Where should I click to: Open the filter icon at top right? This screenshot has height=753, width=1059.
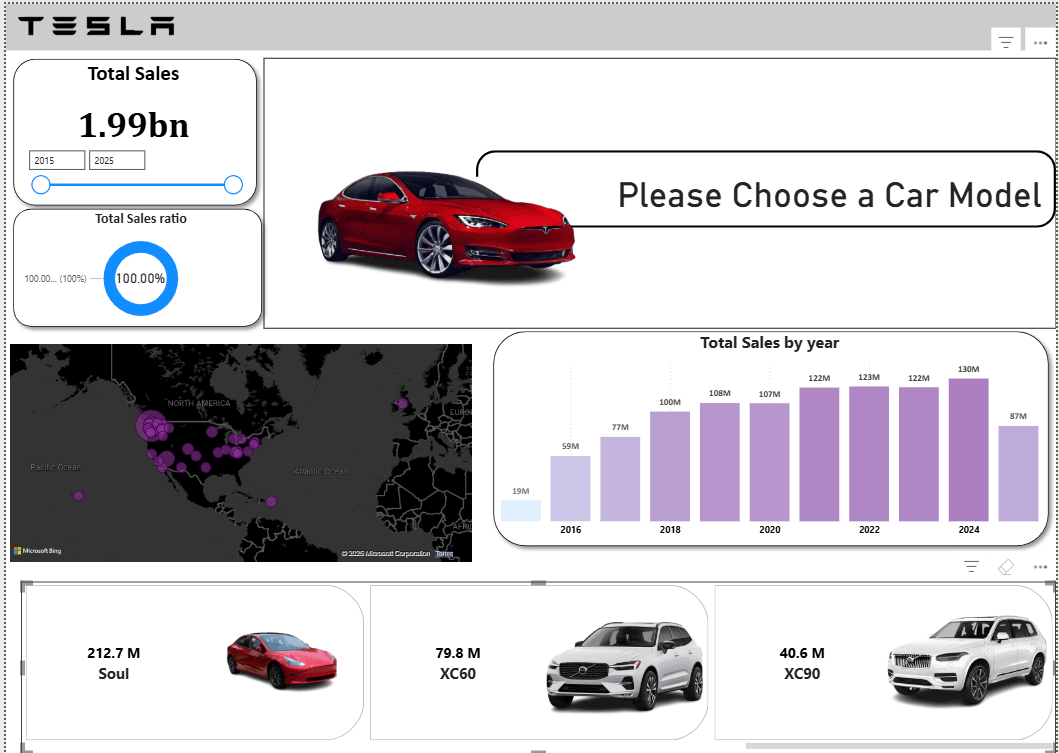[x=1005, y=40]
